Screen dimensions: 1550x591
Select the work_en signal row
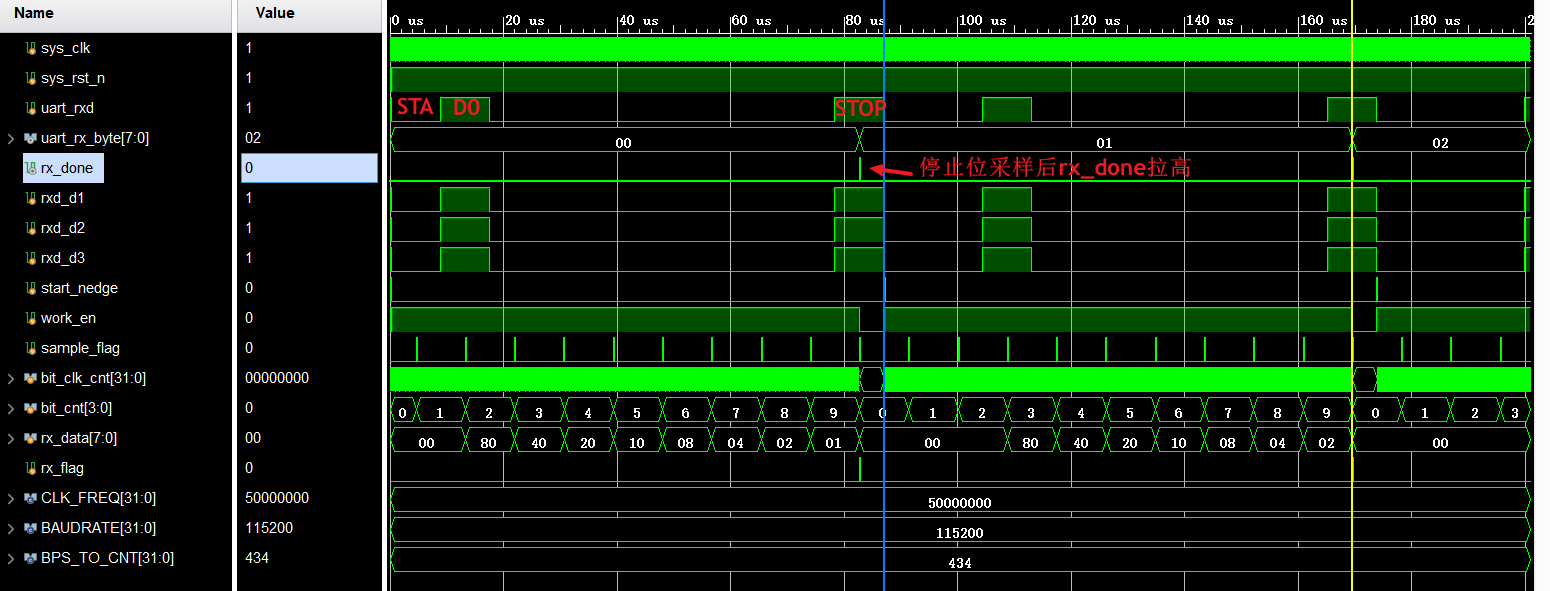[68, 318]
